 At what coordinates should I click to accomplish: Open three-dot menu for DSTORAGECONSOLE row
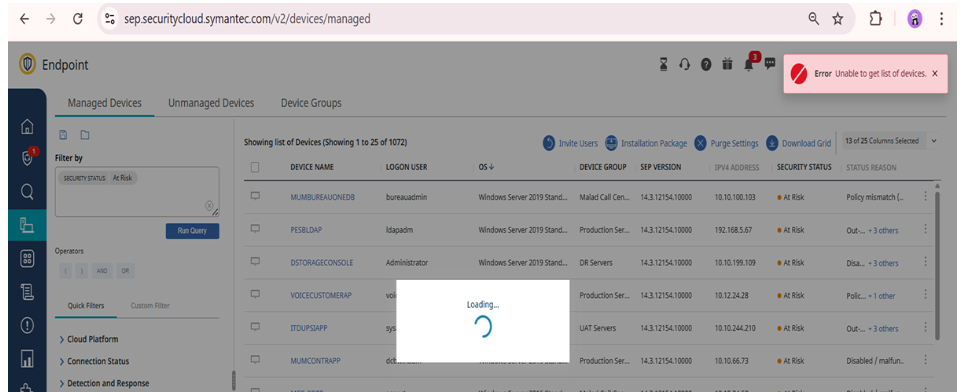[x=925, y=261]
